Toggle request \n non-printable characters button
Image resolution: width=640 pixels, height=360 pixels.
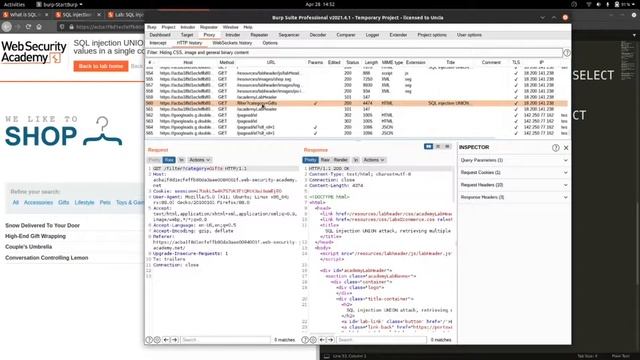[x=182, y=160]
